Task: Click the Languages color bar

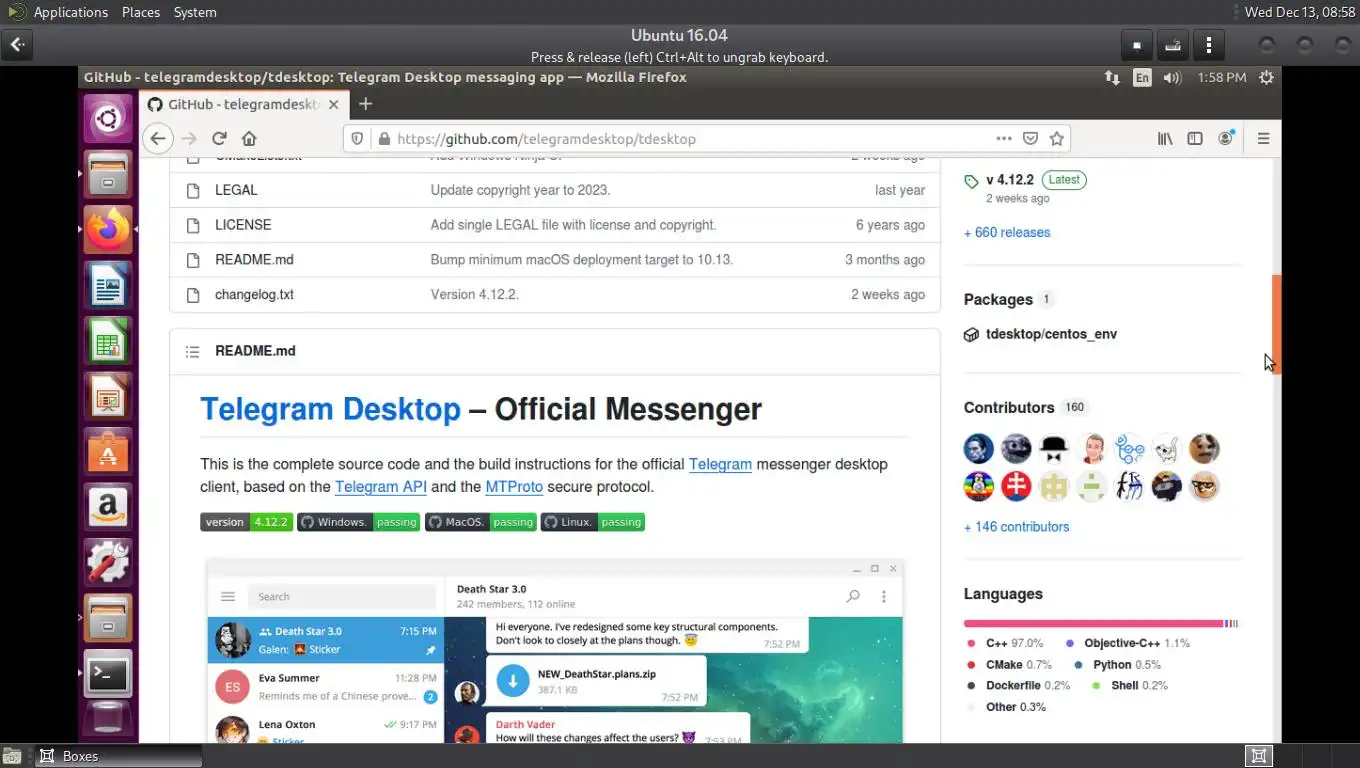Action: coord(1101,624)
